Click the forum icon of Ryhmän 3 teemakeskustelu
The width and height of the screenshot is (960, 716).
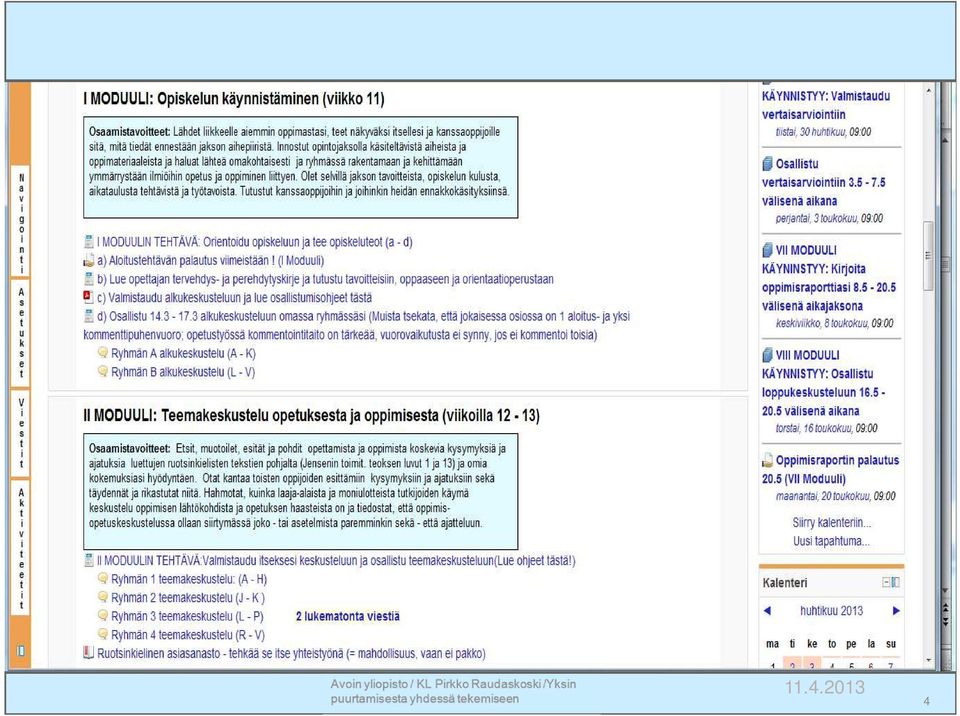click(103, 616)
